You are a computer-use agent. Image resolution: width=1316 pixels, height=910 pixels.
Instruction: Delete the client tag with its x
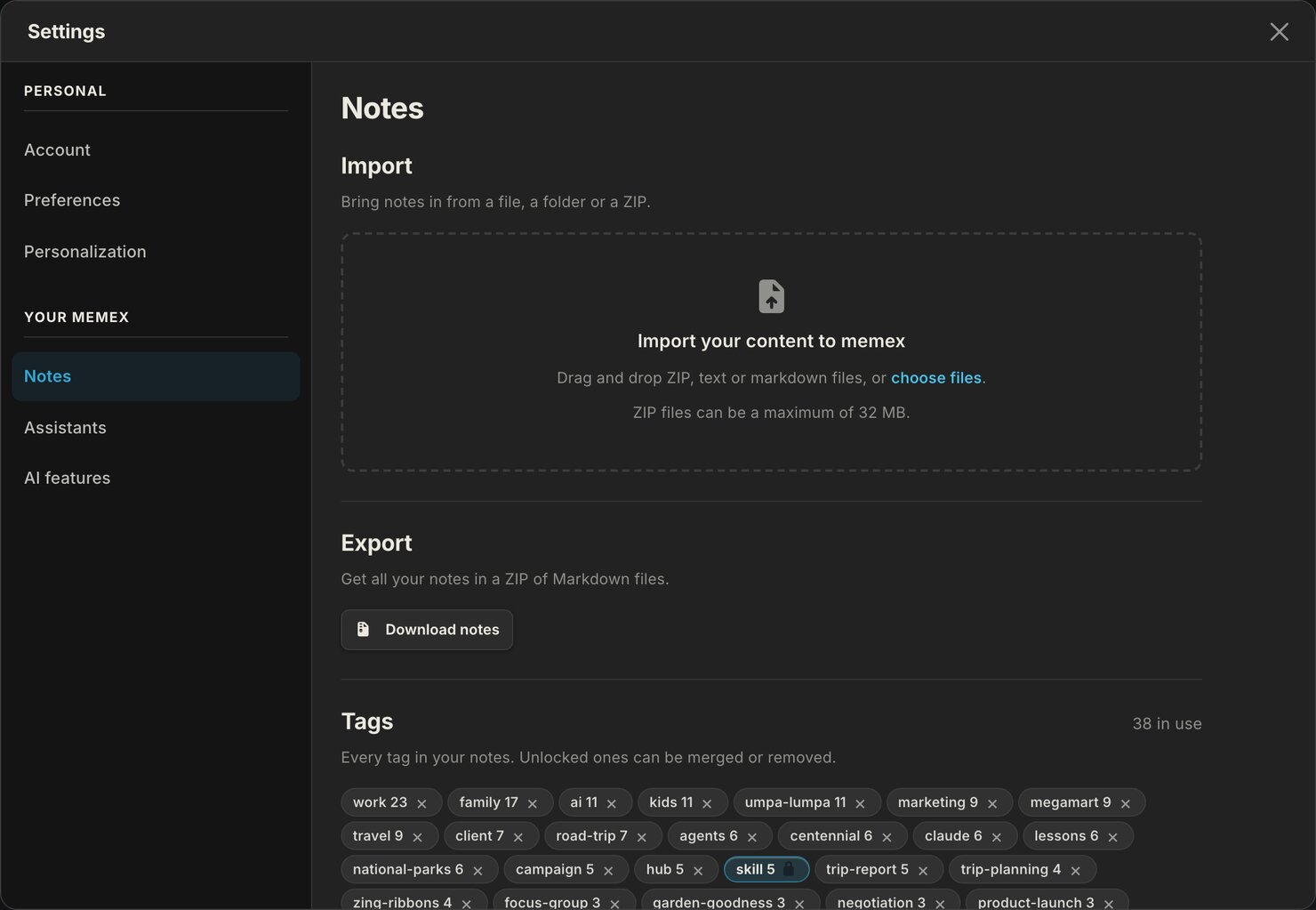click(x=518, y=837)
